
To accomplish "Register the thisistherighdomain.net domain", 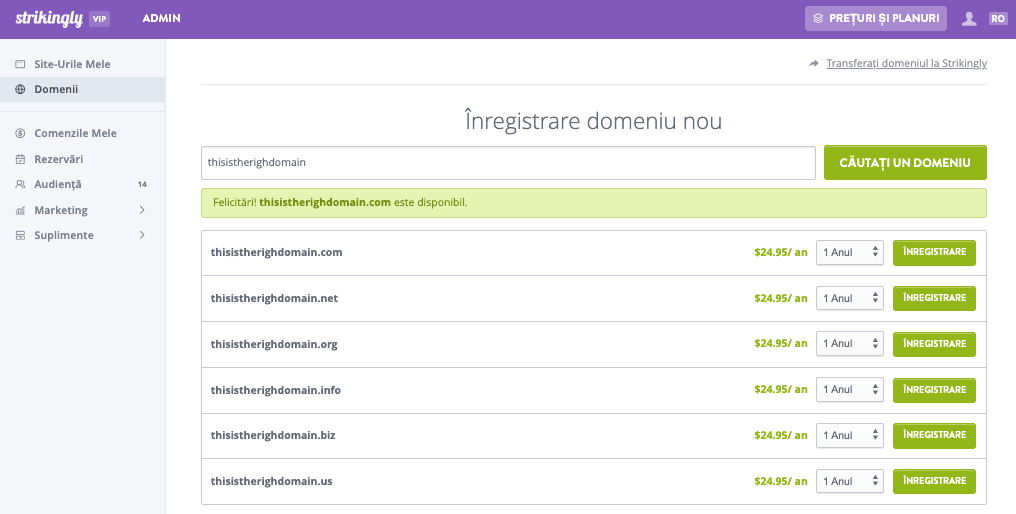I will (x=934, y=298).
